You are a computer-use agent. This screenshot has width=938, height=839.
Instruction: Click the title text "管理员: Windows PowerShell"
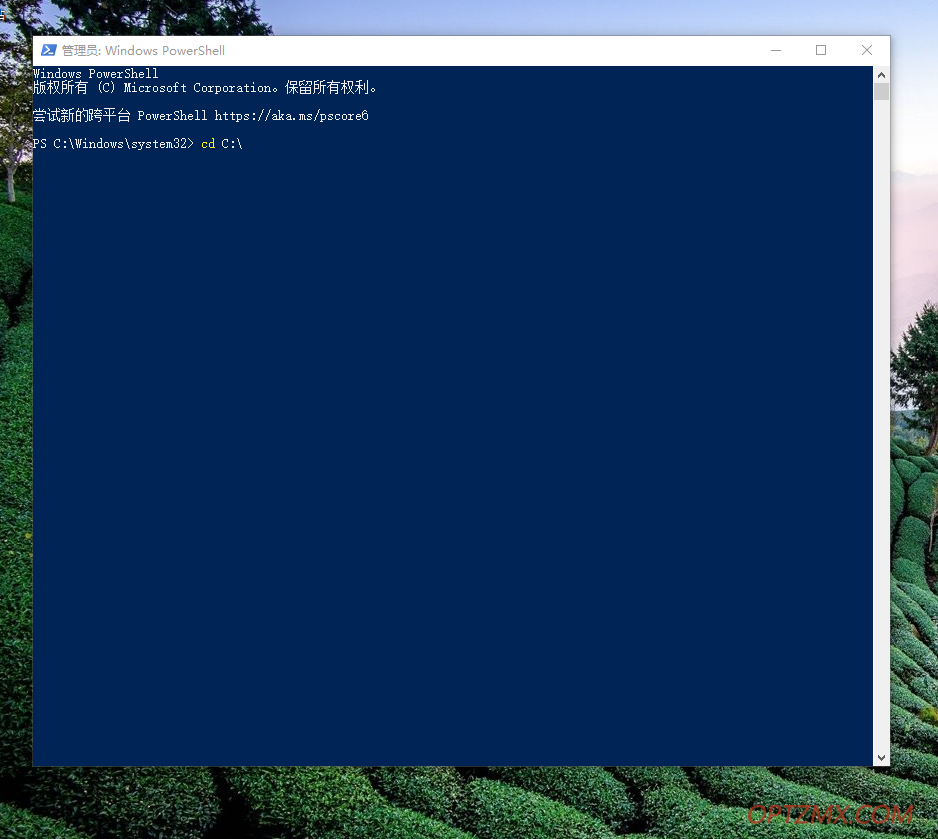[x=144, y=51]
